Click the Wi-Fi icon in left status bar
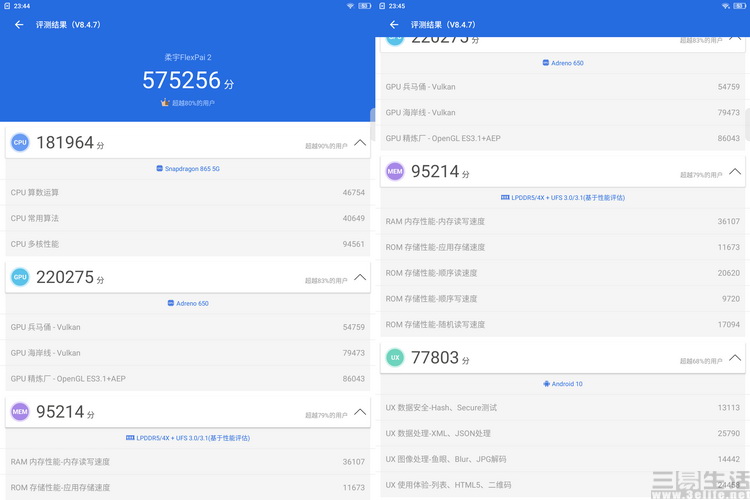This screenshot has height=500, width=750. click(351, 6)
